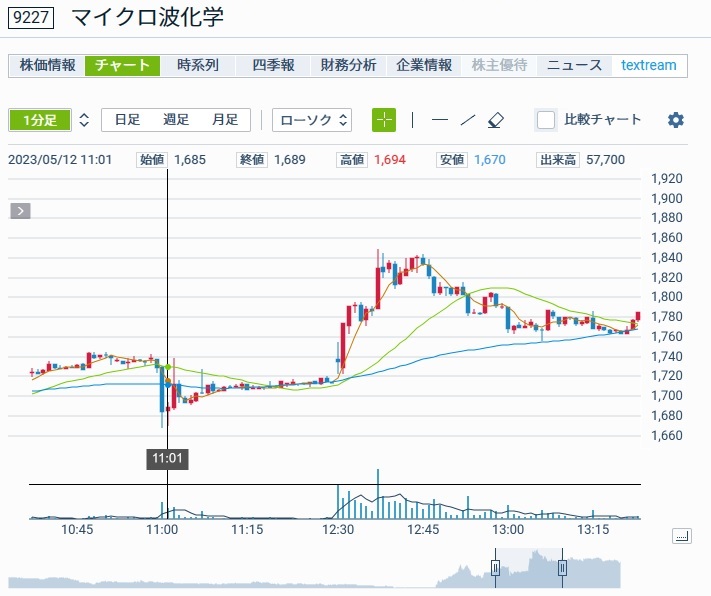Open minute interval stepper beside 1分足

click(x=84, y=120)
